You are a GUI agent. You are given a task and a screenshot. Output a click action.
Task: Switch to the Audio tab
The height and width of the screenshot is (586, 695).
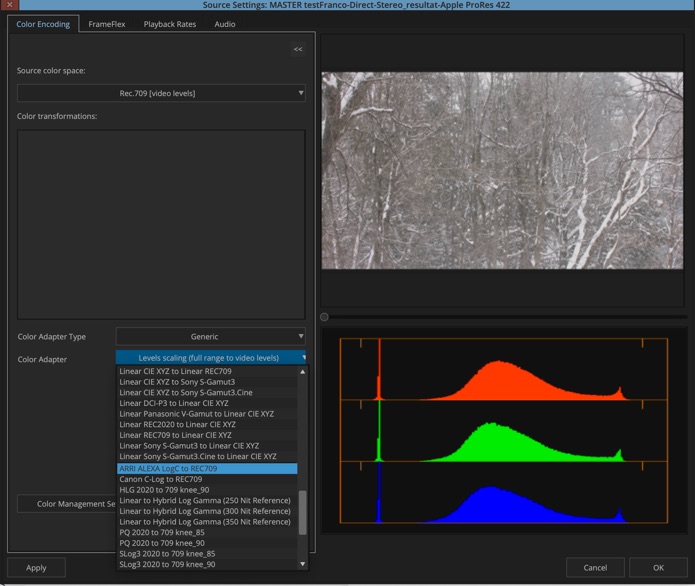[225, 24]
